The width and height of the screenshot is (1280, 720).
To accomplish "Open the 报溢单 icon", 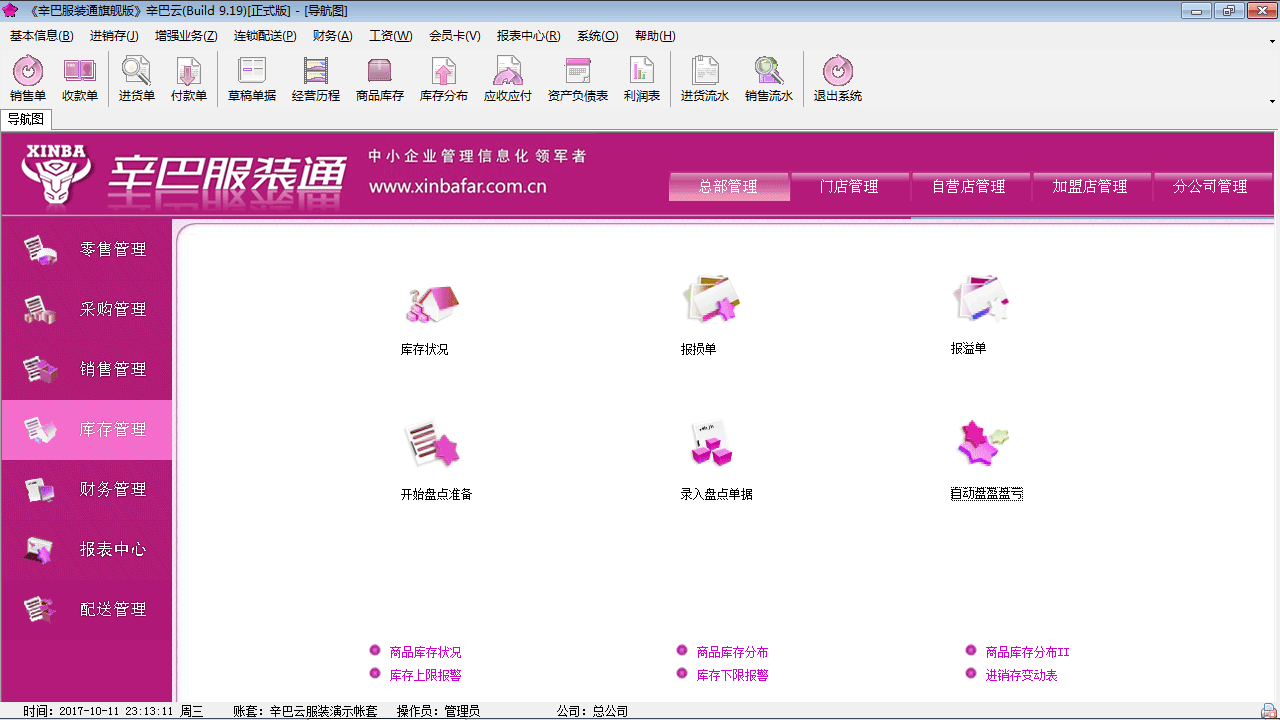I will (x=981, y=299).
